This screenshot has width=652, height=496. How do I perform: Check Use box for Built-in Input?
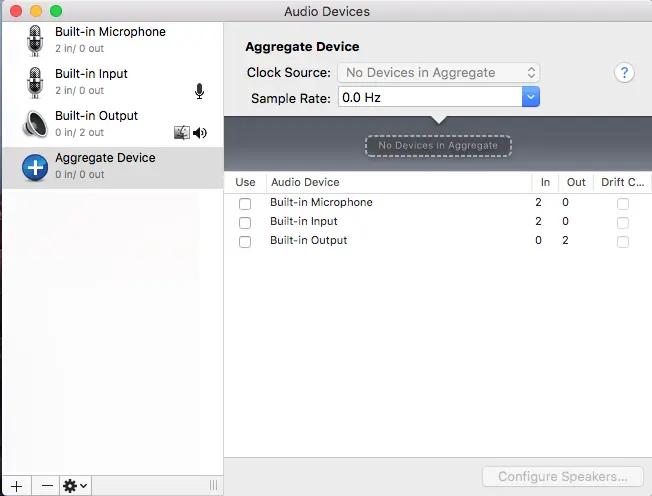point(245,222)
